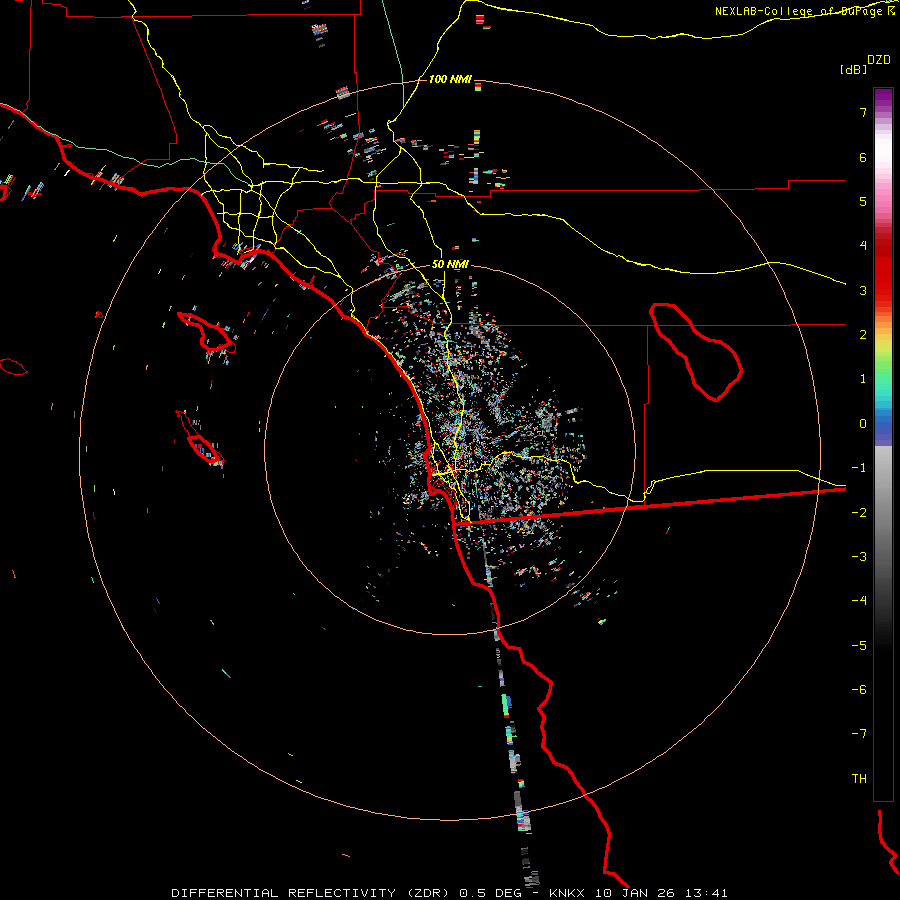Viewport: 900px width, 900px height.
Task: Click the 100 NMI range ring label
Action: coord(450,79)
